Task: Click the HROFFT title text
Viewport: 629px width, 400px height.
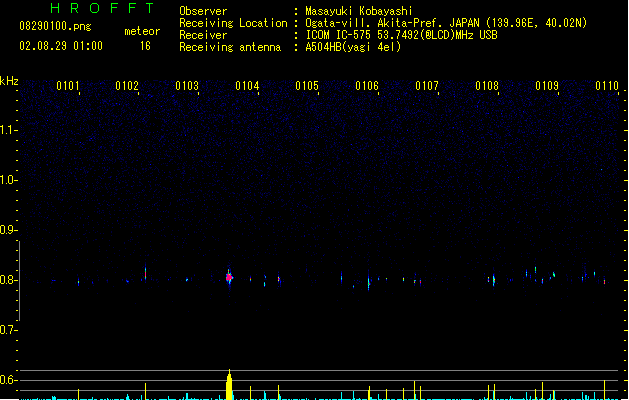Action: tap(103, 8)
